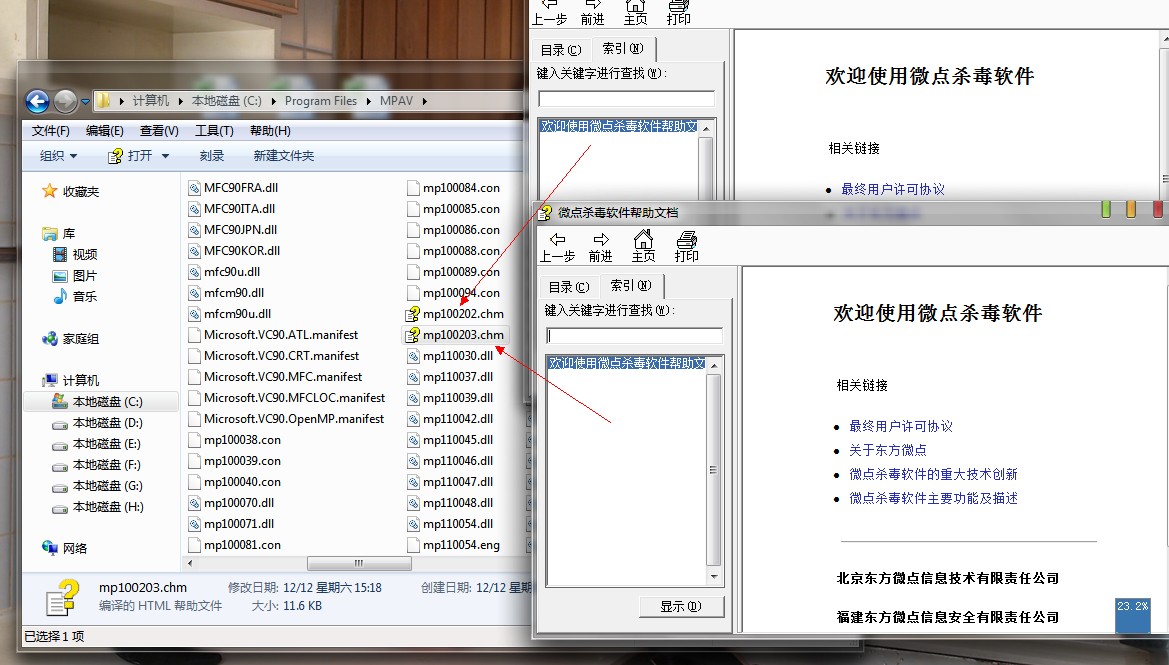Click the Explorer forward arrow button
1169x665 pixels.
click(66, 101)
